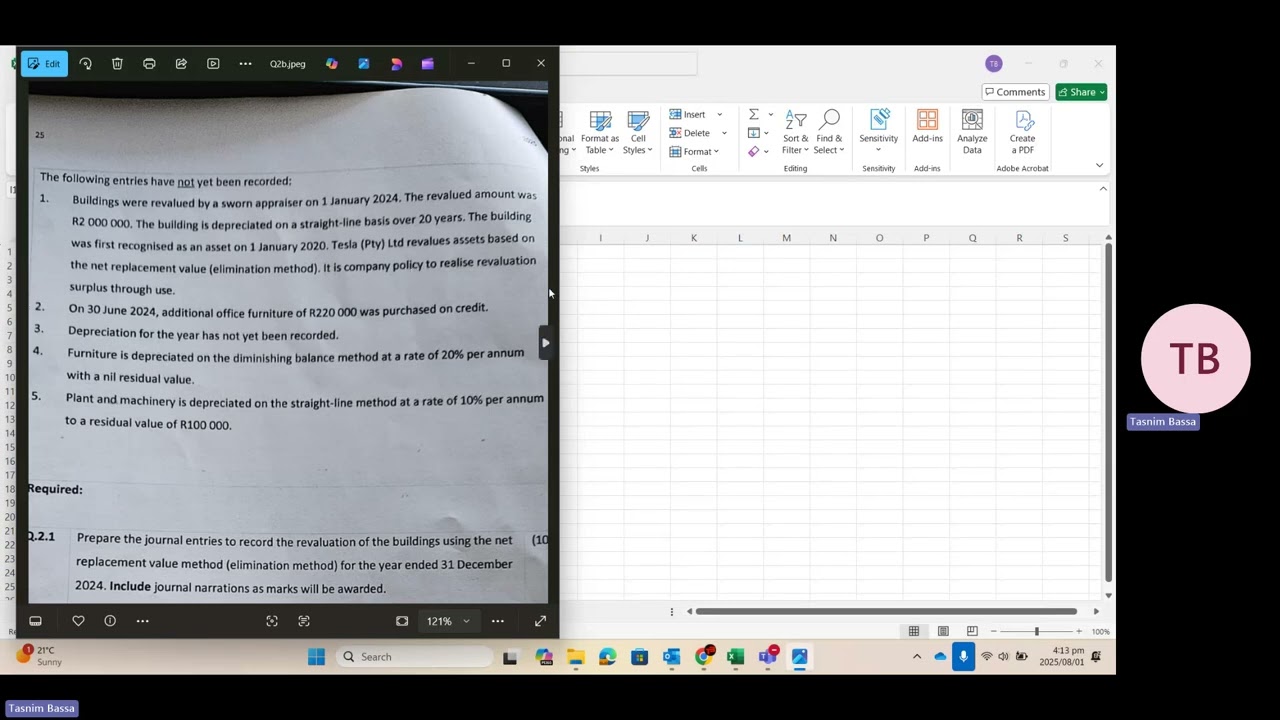Click zoom out minus on Excel status bar
Screen dimensions: 1280x720
[x=995, y=631]
